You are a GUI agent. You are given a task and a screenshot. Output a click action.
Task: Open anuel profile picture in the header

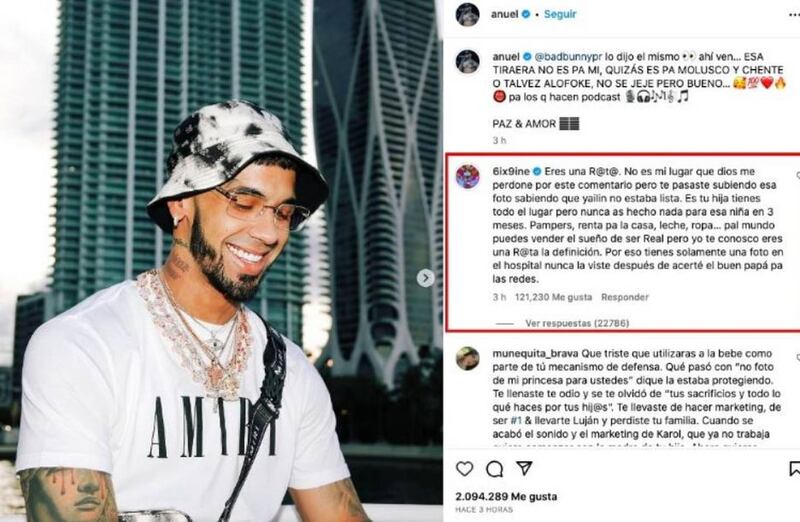coord(467,14)
